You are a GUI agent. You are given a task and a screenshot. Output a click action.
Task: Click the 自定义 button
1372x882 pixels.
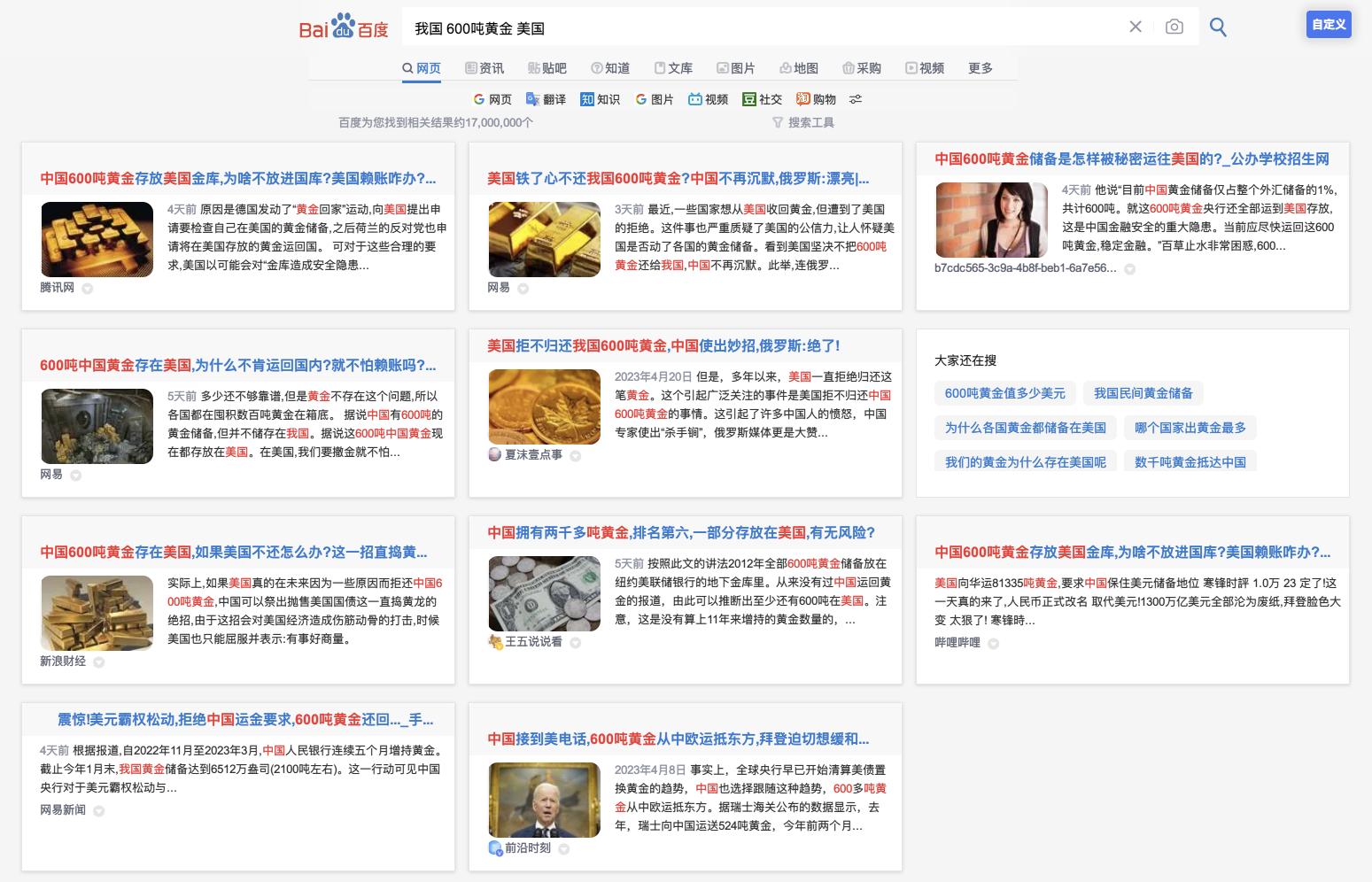coord(1329,25)
